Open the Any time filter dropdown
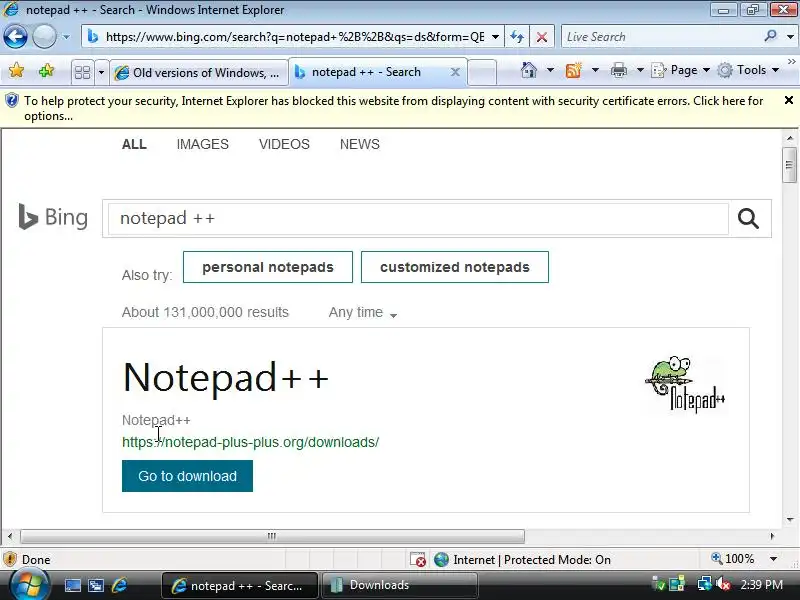The image size is (800, 600). (x=363, y=312)
